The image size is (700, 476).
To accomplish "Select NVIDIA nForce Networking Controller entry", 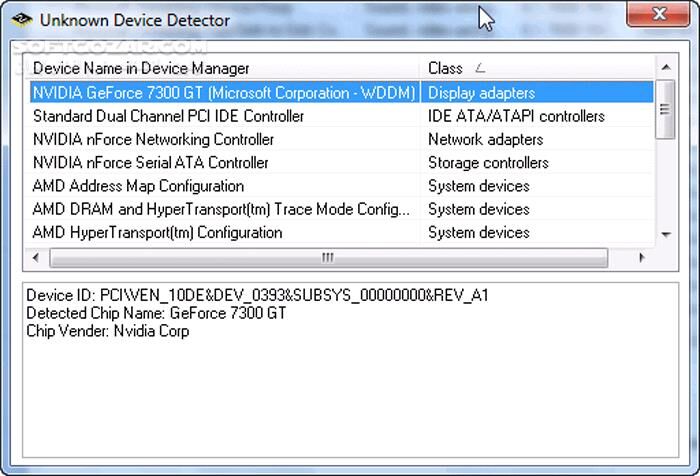I will coord(153,139).
